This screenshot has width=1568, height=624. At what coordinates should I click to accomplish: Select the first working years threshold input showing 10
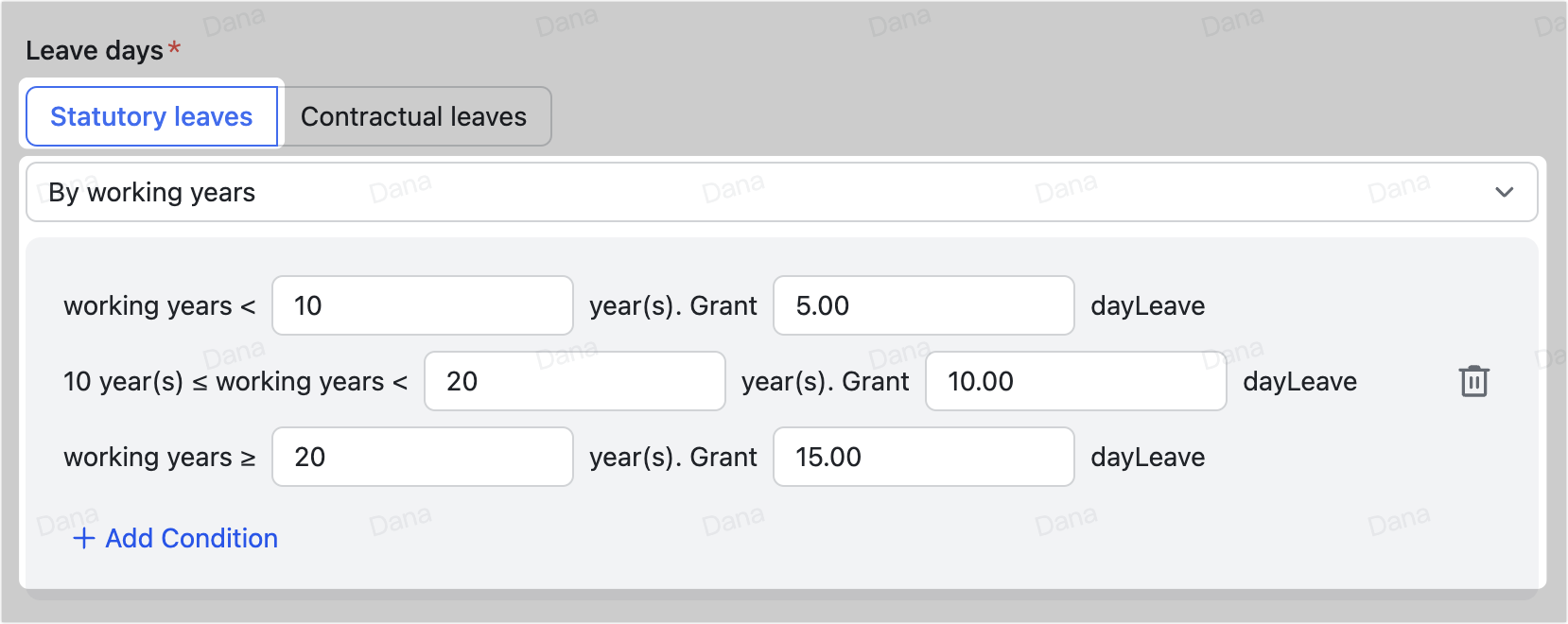[x=422, y=305]
